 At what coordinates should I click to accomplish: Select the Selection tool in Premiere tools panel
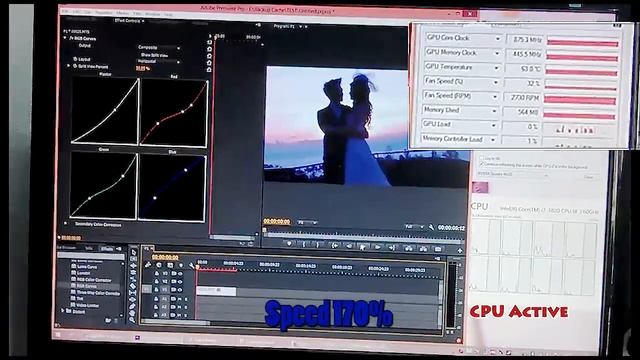[133, 252]
